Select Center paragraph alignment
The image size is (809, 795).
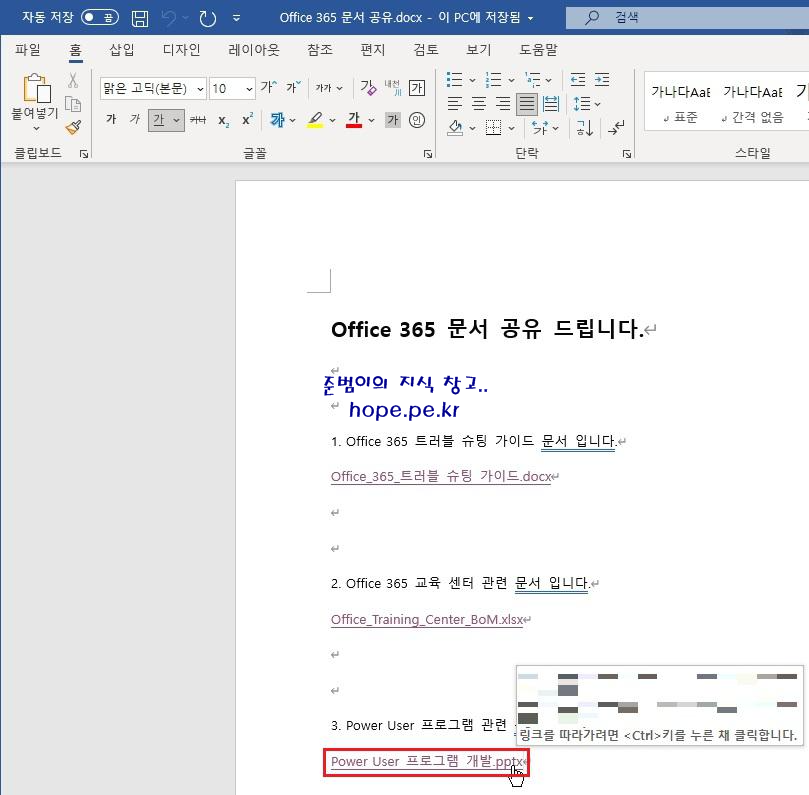[479, 104]
